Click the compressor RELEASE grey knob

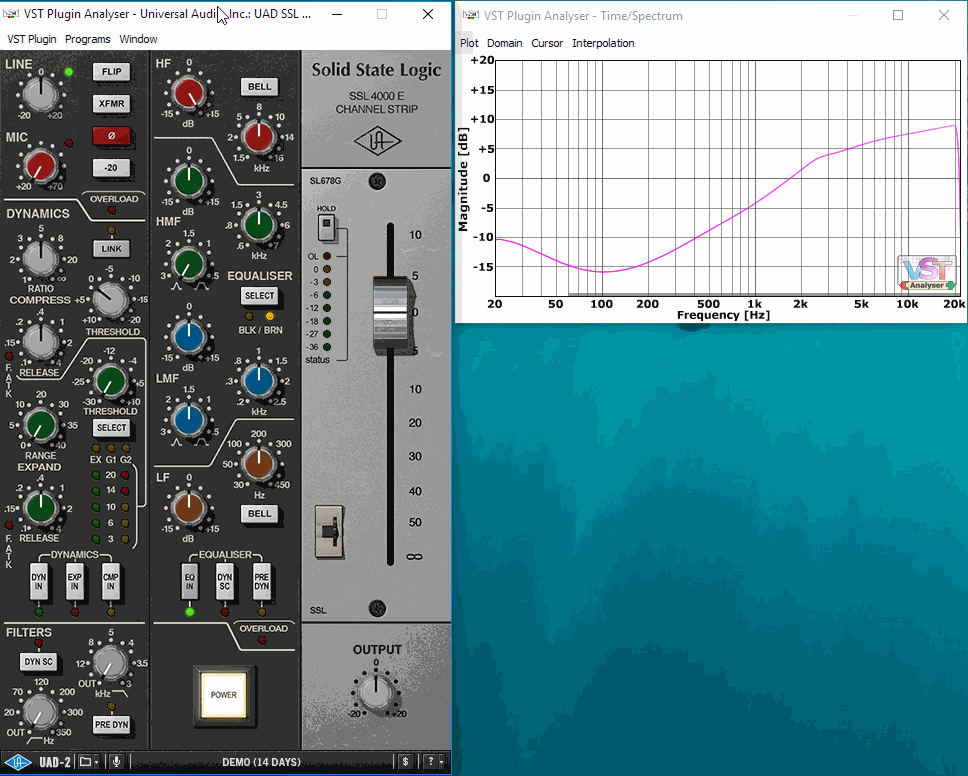click(x=41, y=341)
